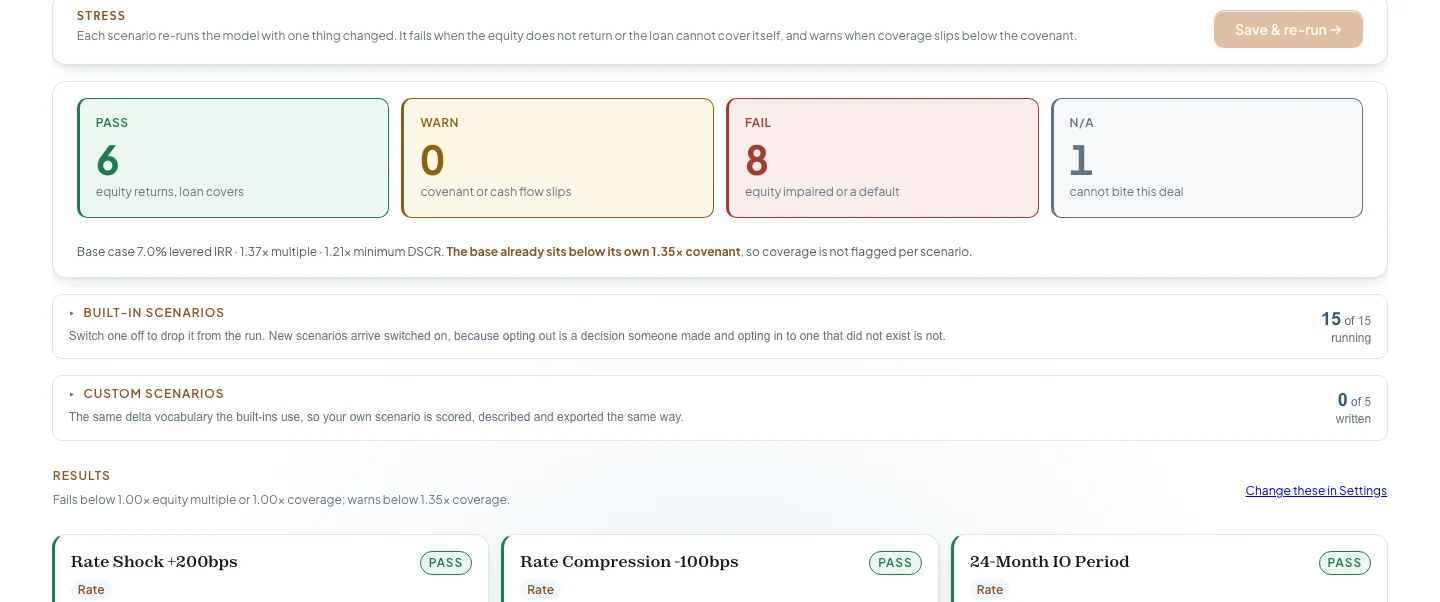Click the Rate Shock +200bps scenario title
1440x602 pixels.
(x=154, y=562)
